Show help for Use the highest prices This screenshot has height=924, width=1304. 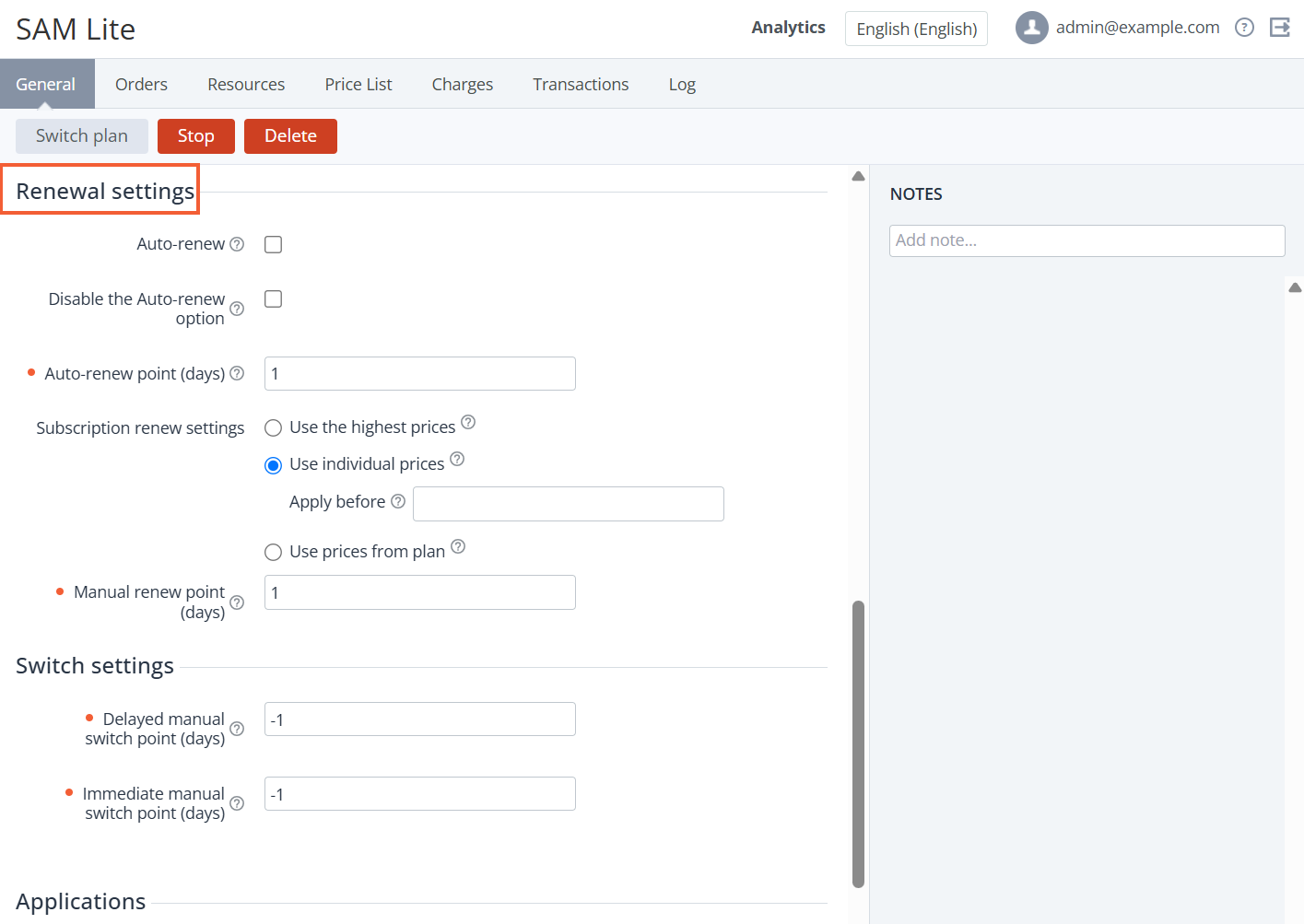pyautogui.click(x=468, y=422)
